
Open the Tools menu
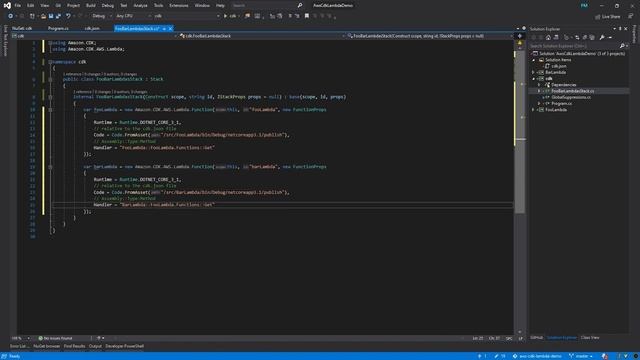pyautogui.click(x=158, y=6)
